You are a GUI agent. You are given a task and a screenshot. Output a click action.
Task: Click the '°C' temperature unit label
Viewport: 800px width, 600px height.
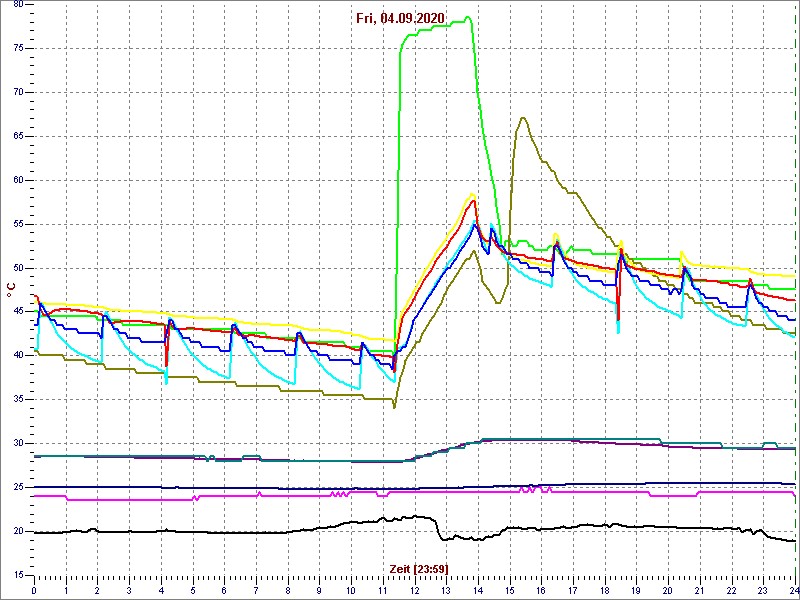pos(11,291)
